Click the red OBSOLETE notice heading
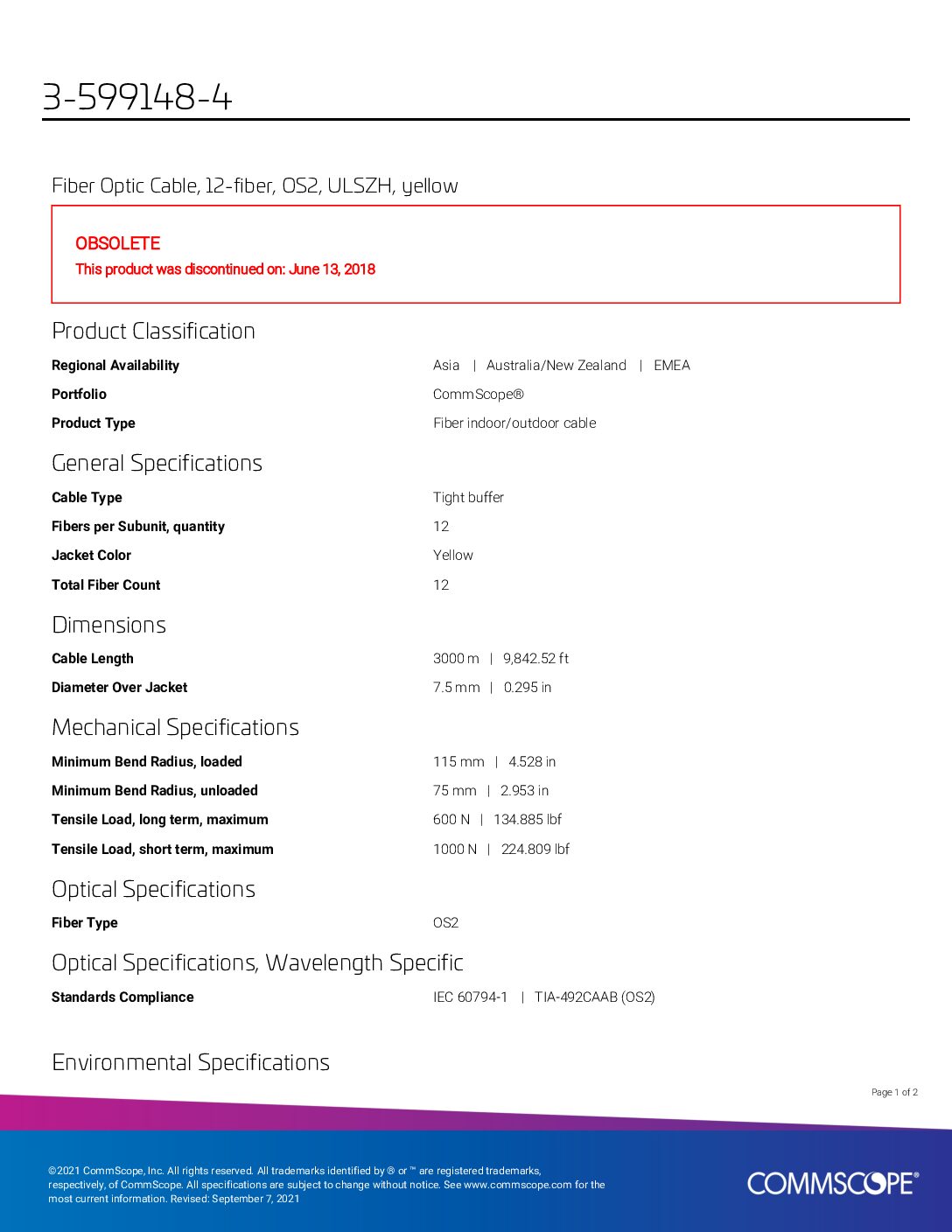The height and width of the screenshot is (1232, 952). [x=117, y=243]
